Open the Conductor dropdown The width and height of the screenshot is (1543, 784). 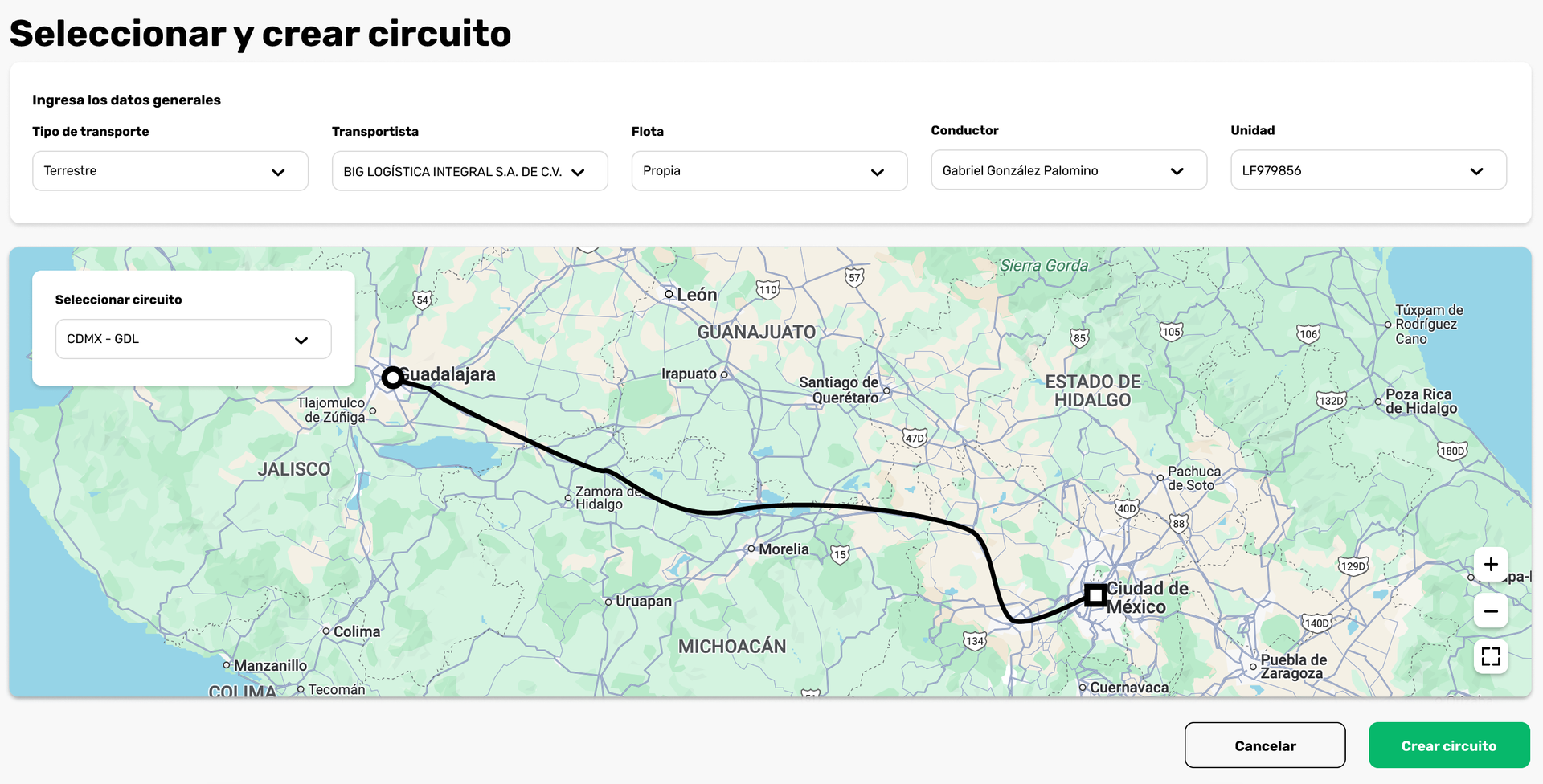tap(1069, 170)
